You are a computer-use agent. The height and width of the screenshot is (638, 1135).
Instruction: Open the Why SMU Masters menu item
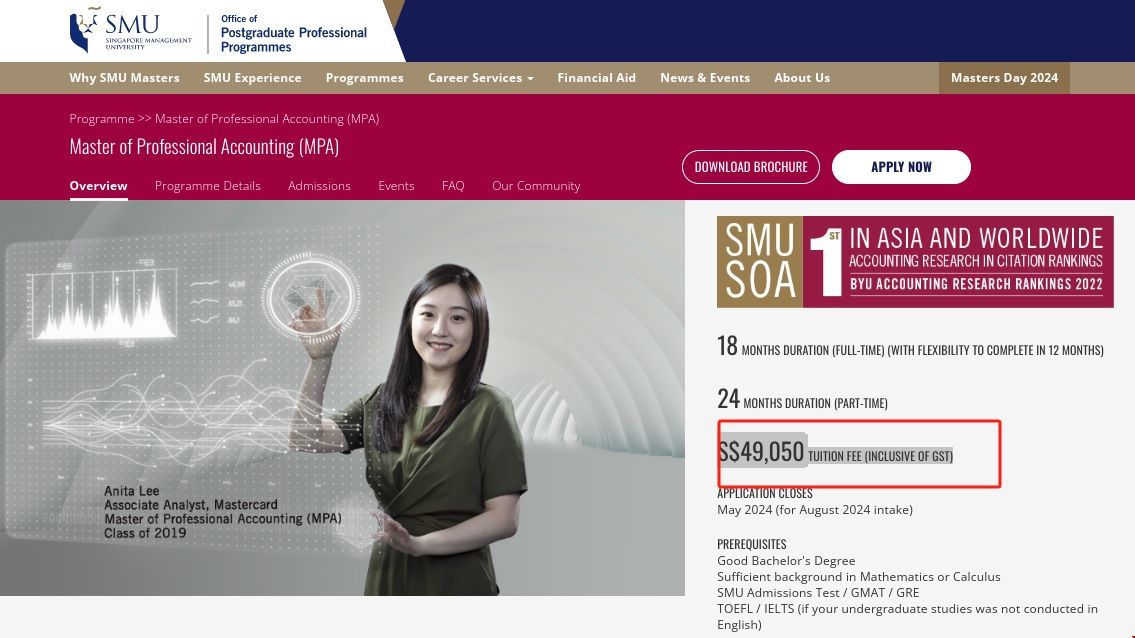click(x=124, y=77)
